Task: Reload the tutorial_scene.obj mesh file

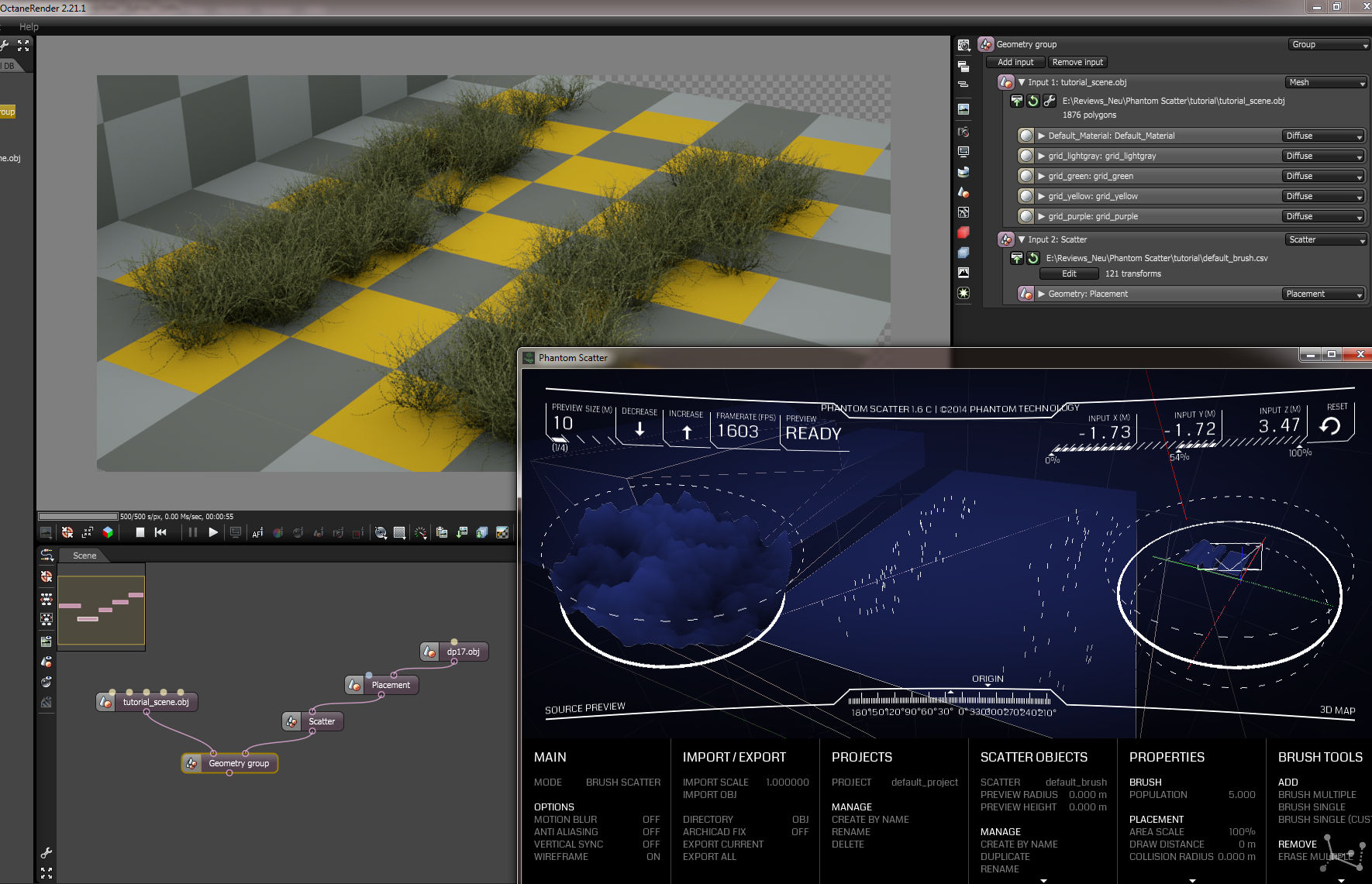Action: coord(1032,101)
